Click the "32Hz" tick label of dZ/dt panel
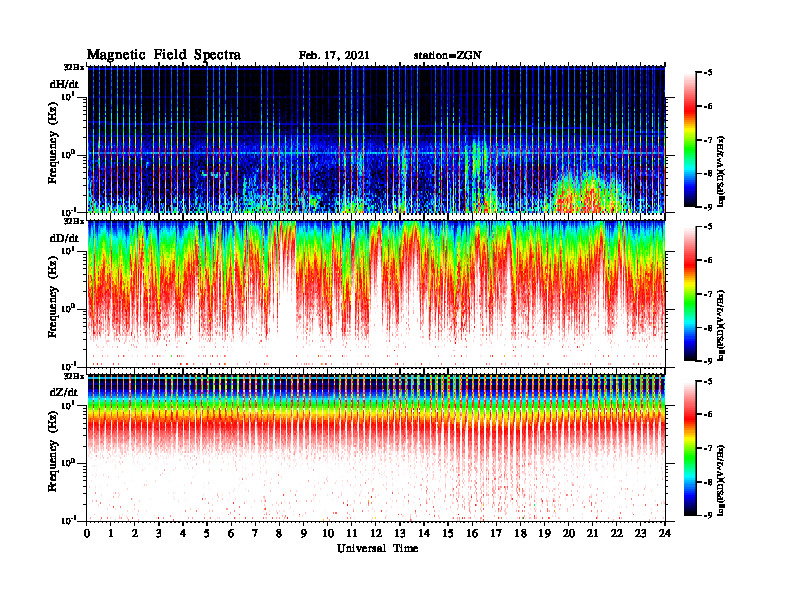The width and height of the screenshot is (792, 612). click(74, 376)
